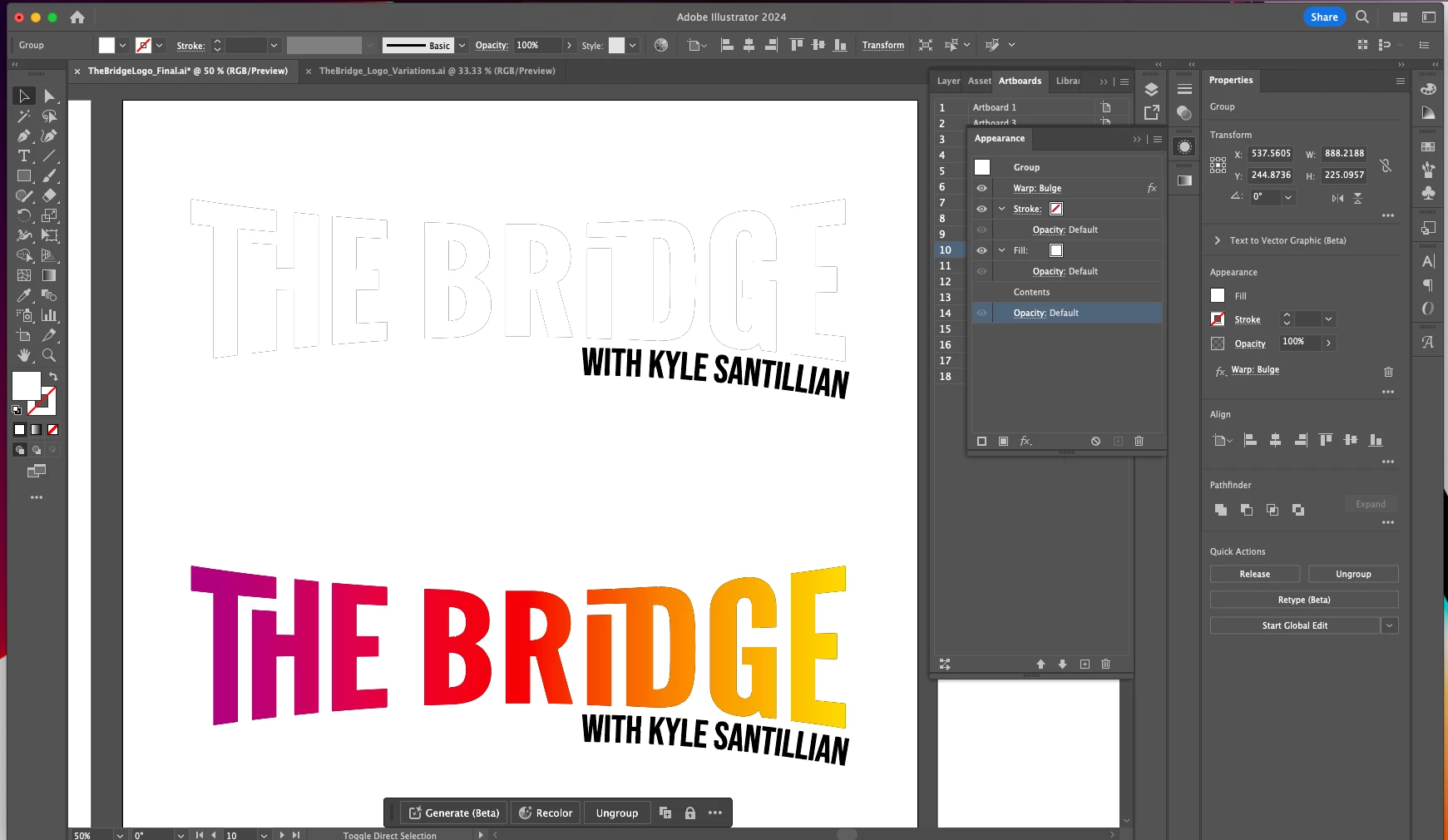Click Generate (Beta) in task bar

[454, 813]
